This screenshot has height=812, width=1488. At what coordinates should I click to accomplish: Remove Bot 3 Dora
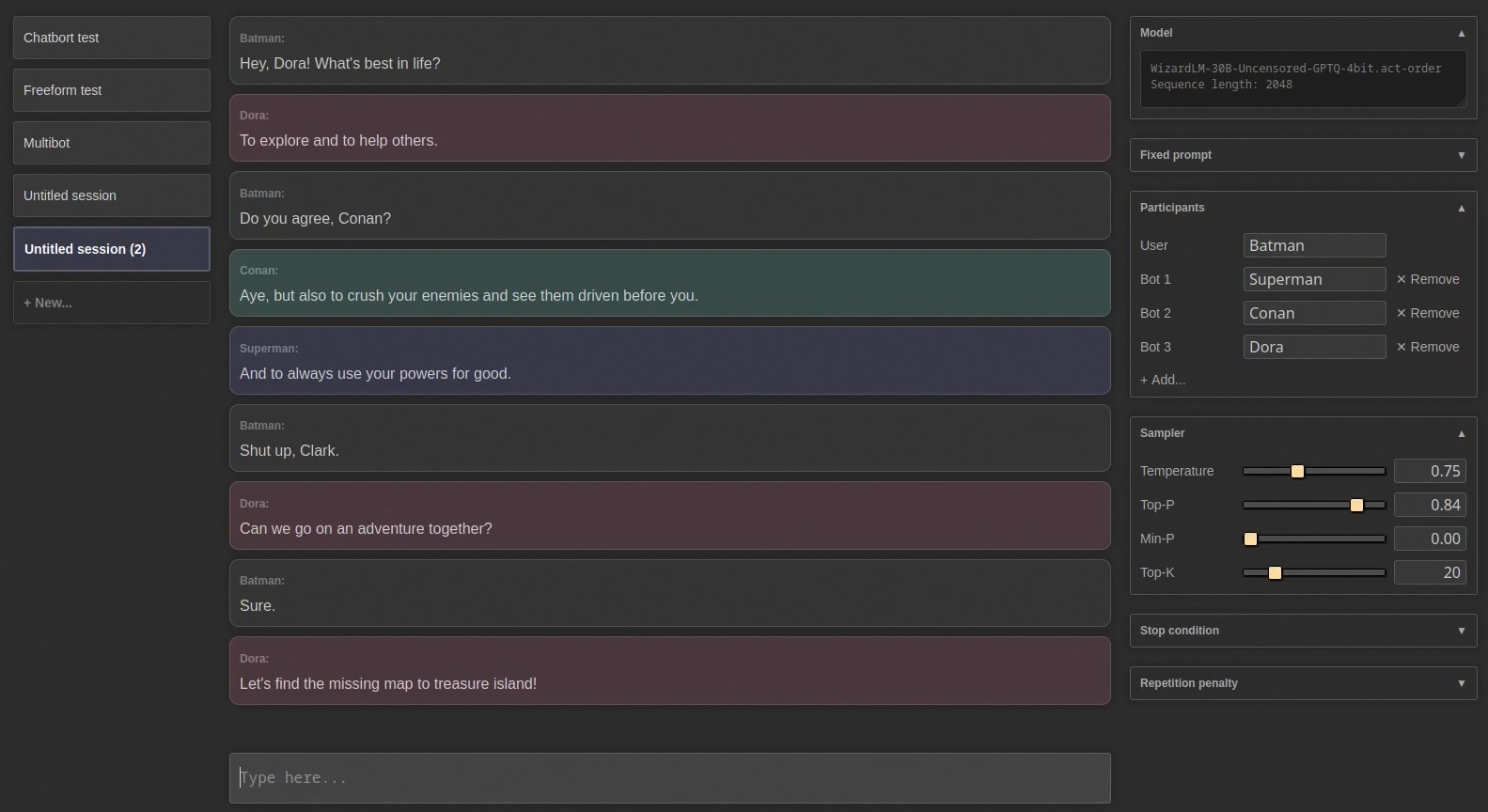(x=1428, y=347)
